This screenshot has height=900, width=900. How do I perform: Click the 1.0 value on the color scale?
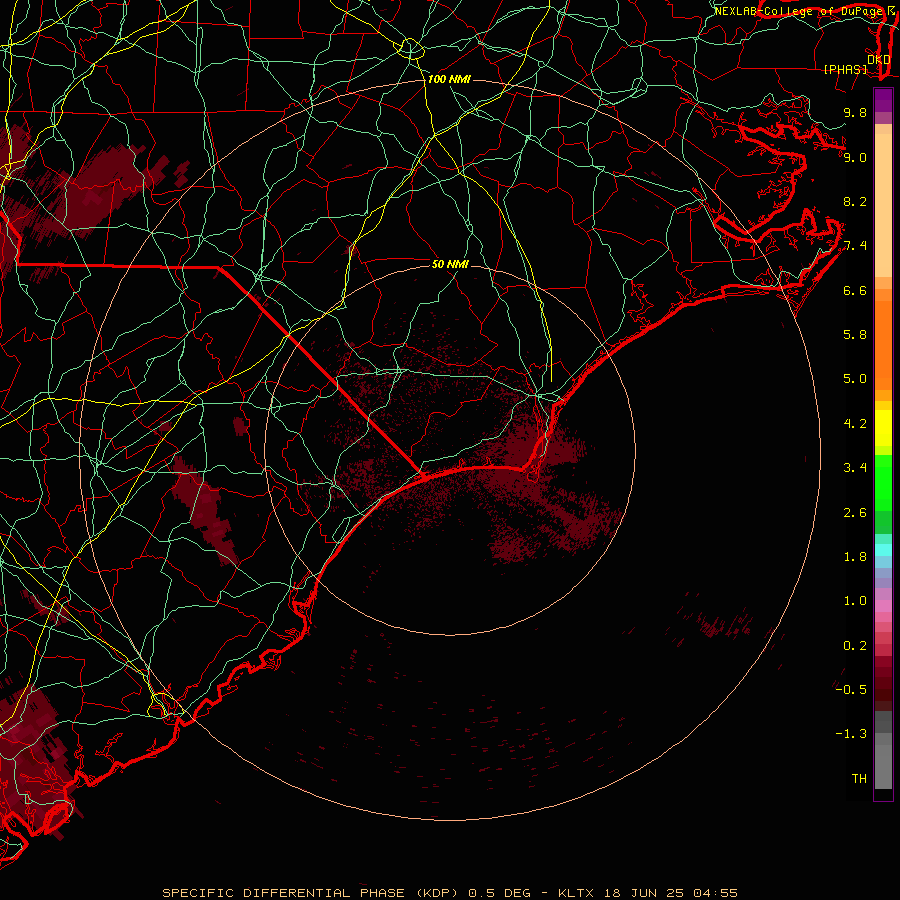(x=855, y=601)
